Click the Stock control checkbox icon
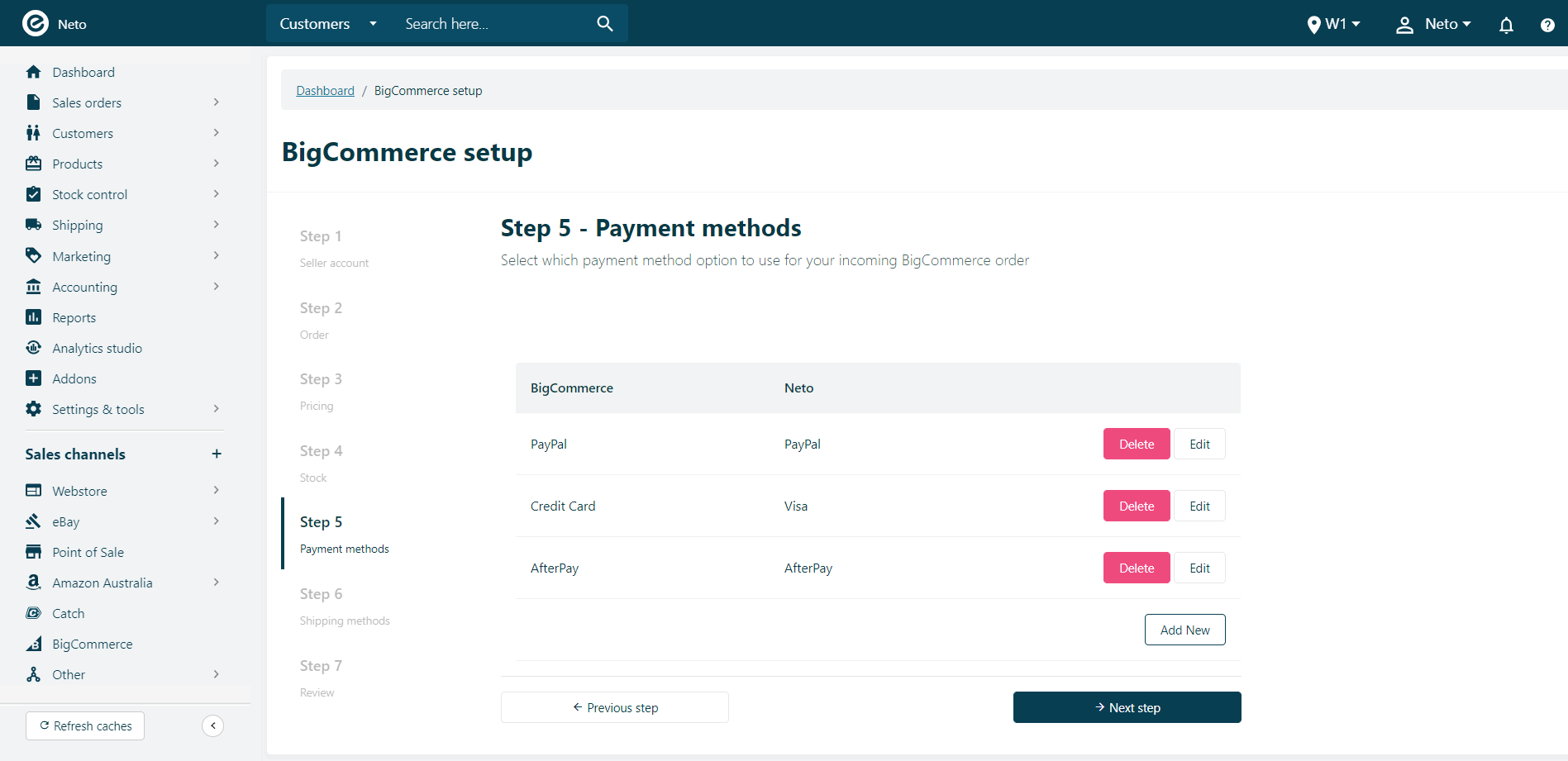The image size is (1568, 761). pyautogui.click(x=34, y=194)
